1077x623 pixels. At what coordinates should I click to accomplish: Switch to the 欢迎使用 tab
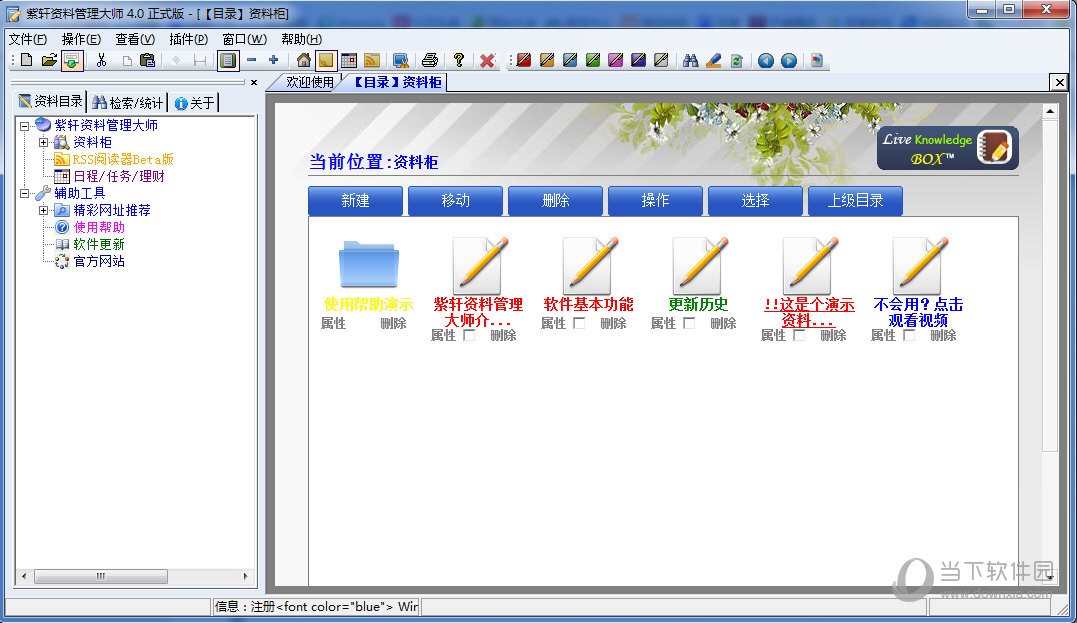[x=309, y=82]
